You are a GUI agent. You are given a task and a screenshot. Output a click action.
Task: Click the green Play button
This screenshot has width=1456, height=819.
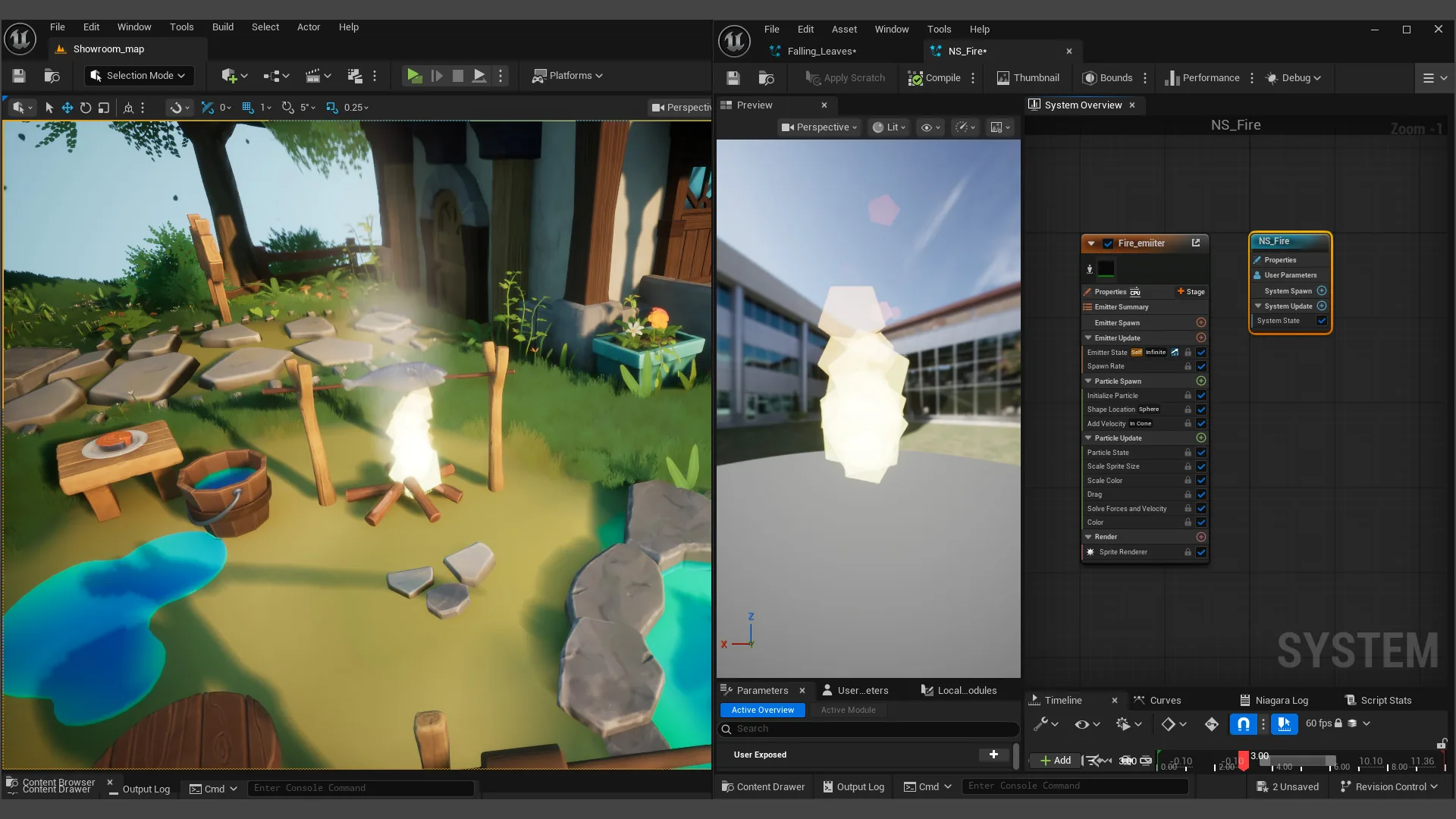tap(414, 76)
